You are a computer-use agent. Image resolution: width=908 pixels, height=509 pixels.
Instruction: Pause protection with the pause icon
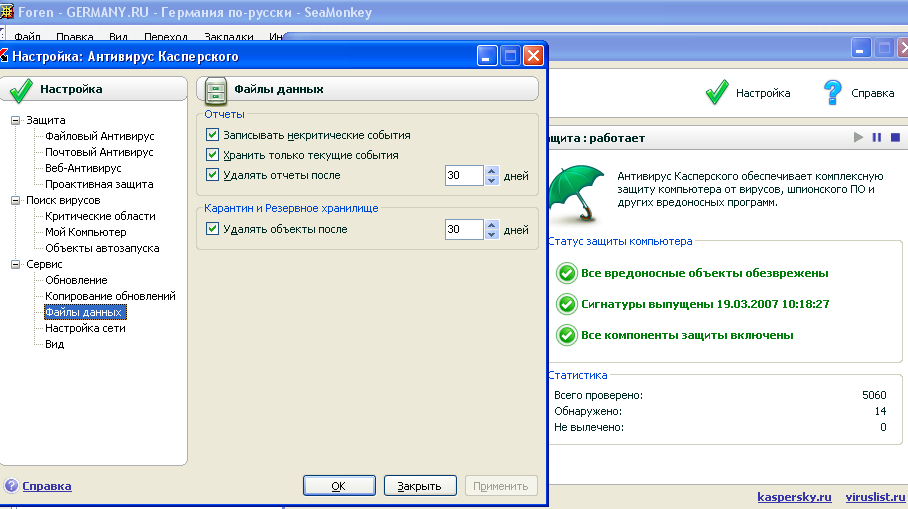[877, 137]
